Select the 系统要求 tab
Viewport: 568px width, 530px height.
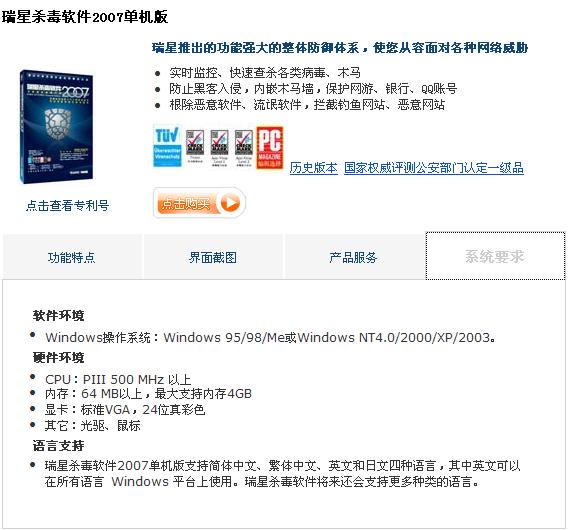pos(495,256)
